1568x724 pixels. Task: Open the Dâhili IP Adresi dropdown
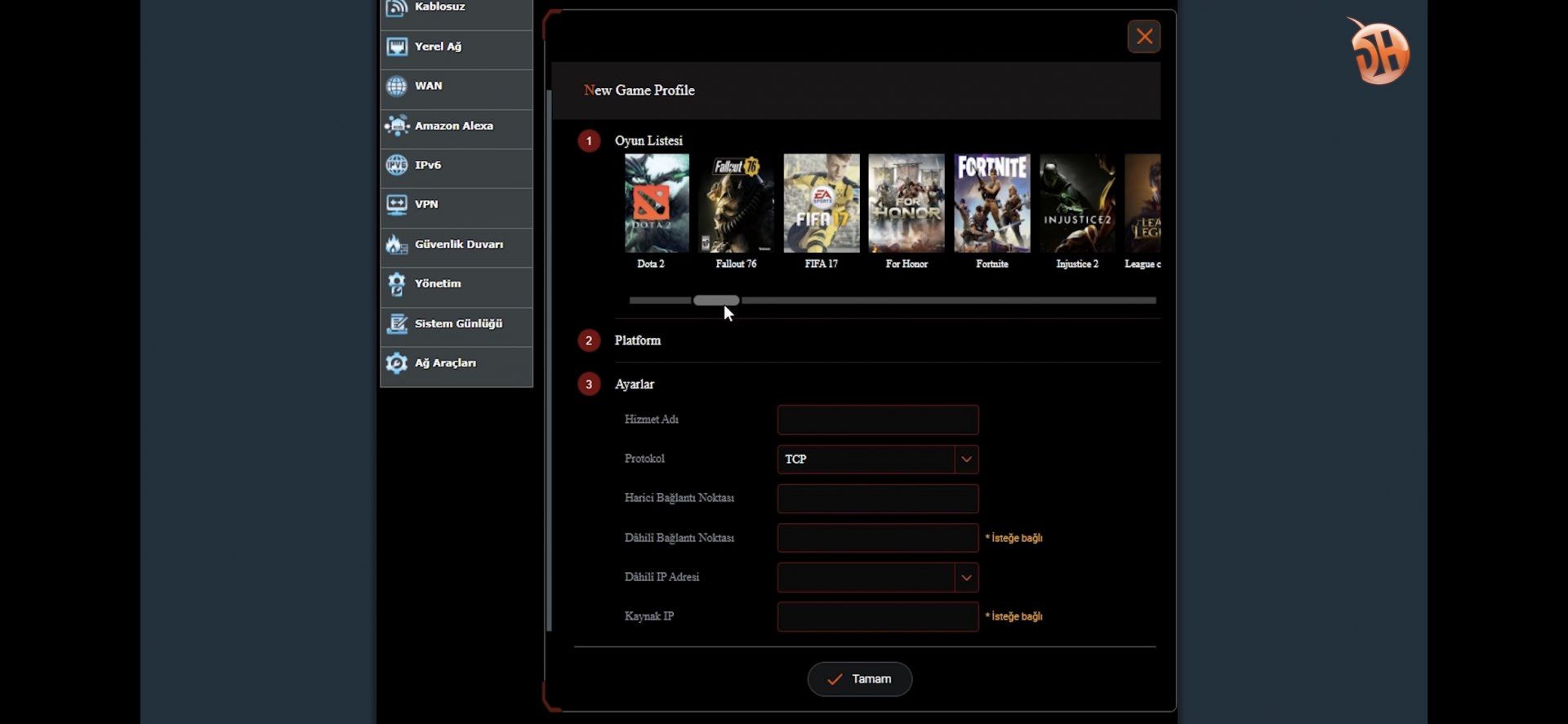point(878,578)
